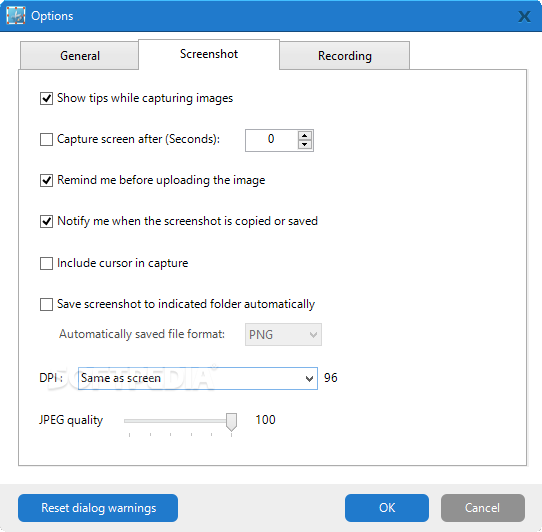Close the Options dialog with X

pos(524,16)
